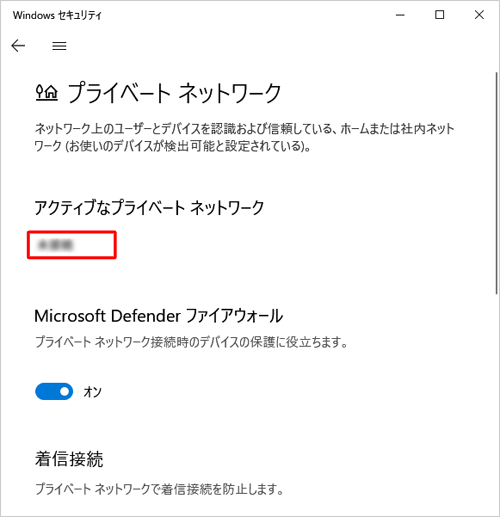The image size is (500, 517).
Task: Click the text about blocking incoming connections
Action: [x=159, y=489]
